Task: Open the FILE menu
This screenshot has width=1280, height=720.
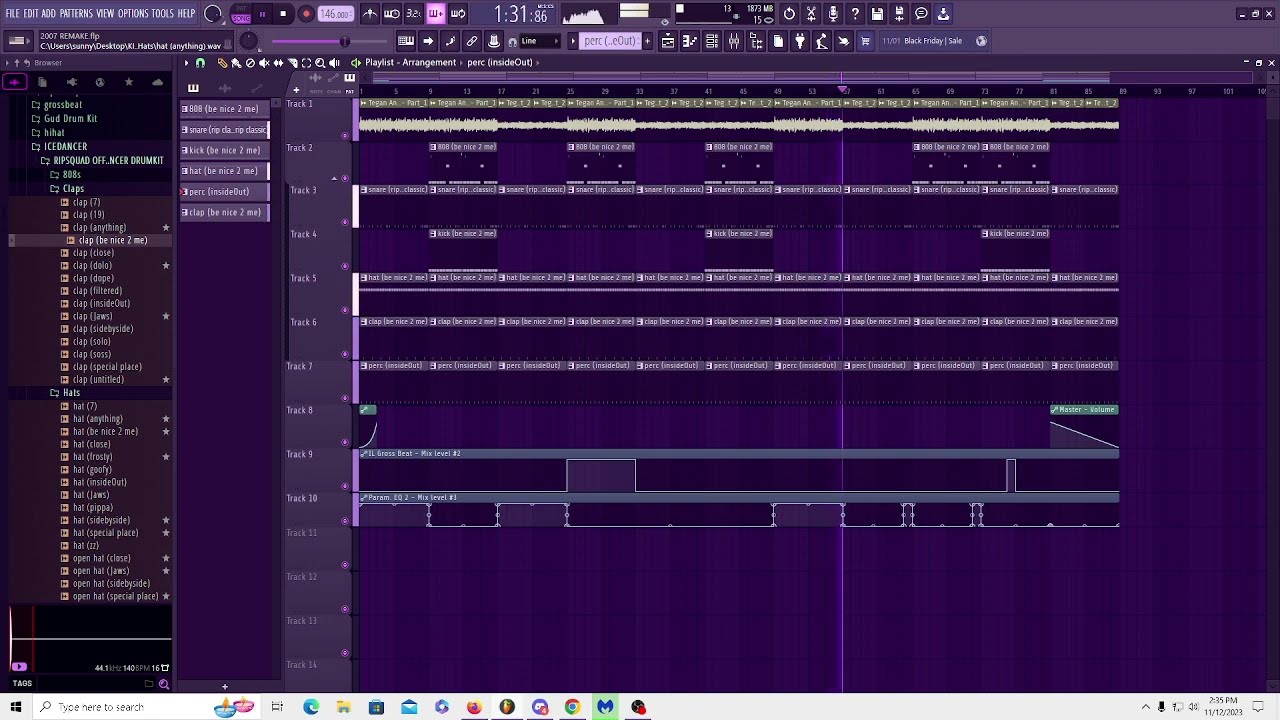Action: click(x=13, y=14)
